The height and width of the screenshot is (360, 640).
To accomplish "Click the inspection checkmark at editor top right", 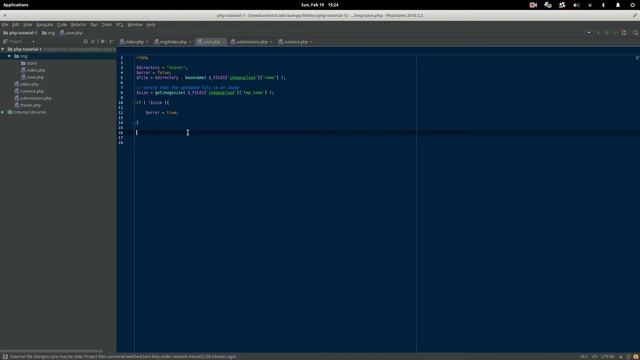I will pyautogui.click(x=637, y=58).
